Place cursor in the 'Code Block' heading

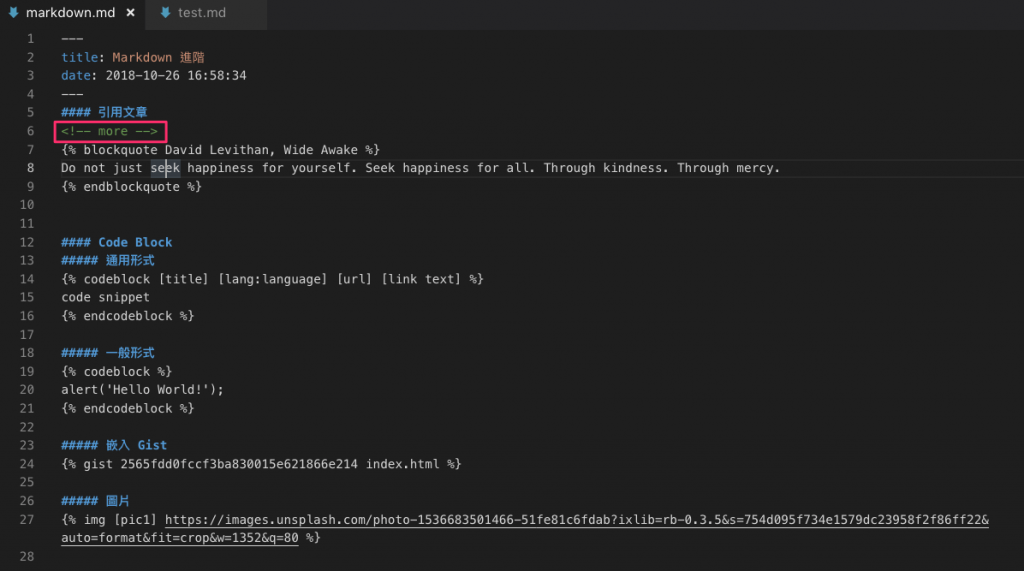tap(135, 242)
